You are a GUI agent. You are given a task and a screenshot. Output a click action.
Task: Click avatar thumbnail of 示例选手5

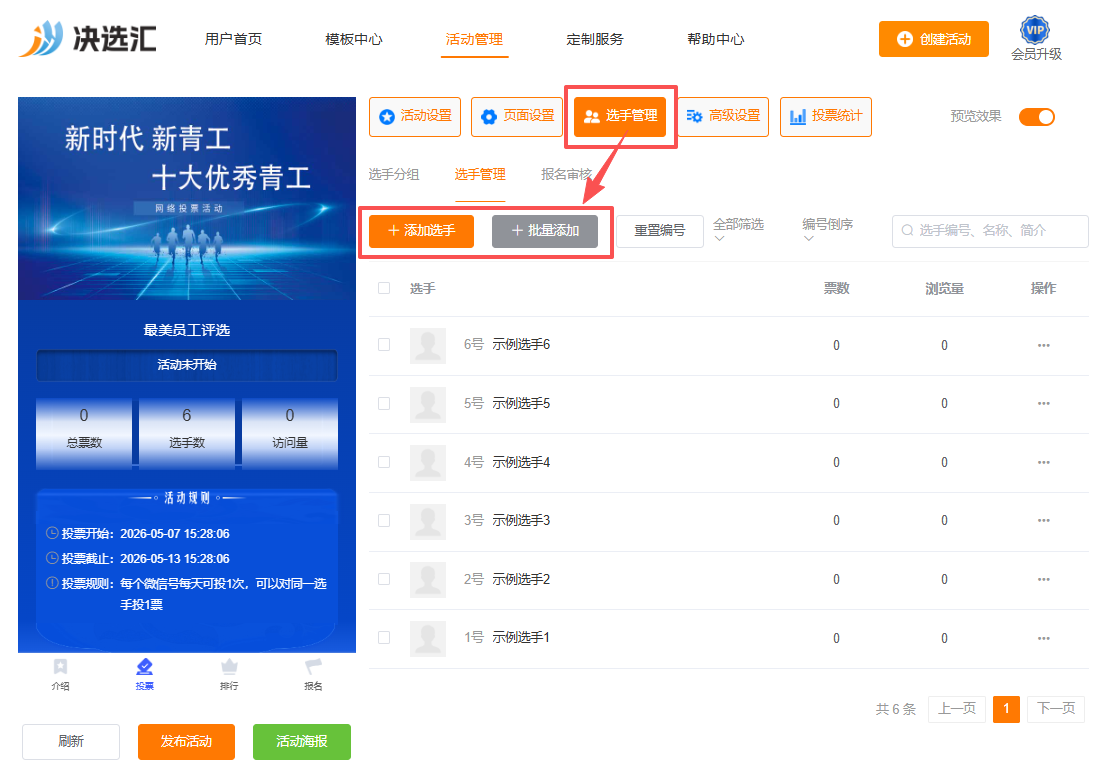point(428,405)
